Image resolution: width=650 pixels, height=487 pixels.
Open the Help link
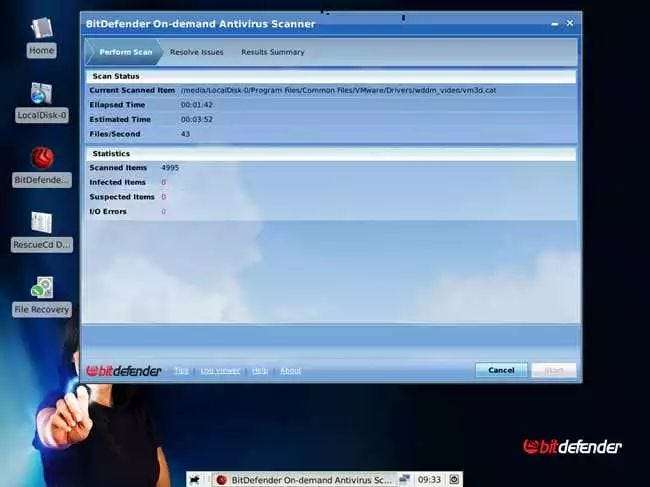click(x=260, y=371)
